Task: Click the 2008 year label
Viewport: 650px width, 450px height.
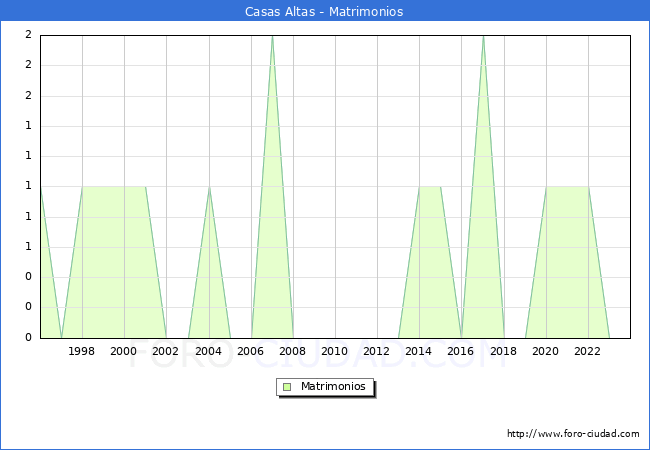Action: click(293, 351)
